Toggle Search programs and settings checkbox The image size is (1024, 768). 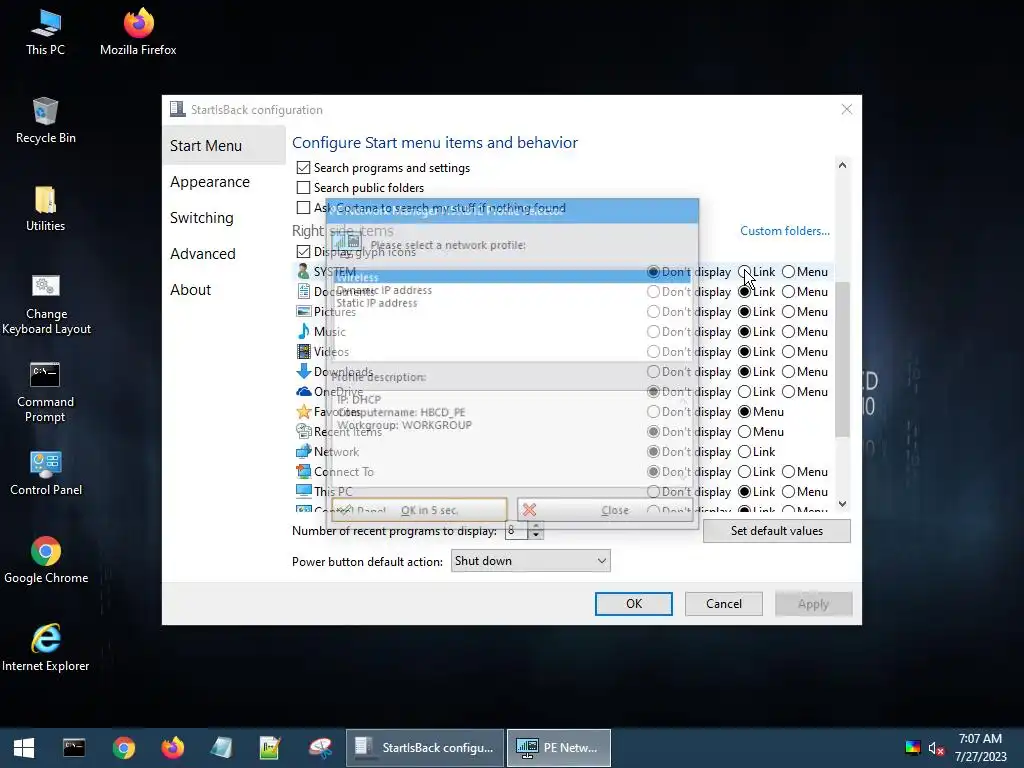click(303, 168)
